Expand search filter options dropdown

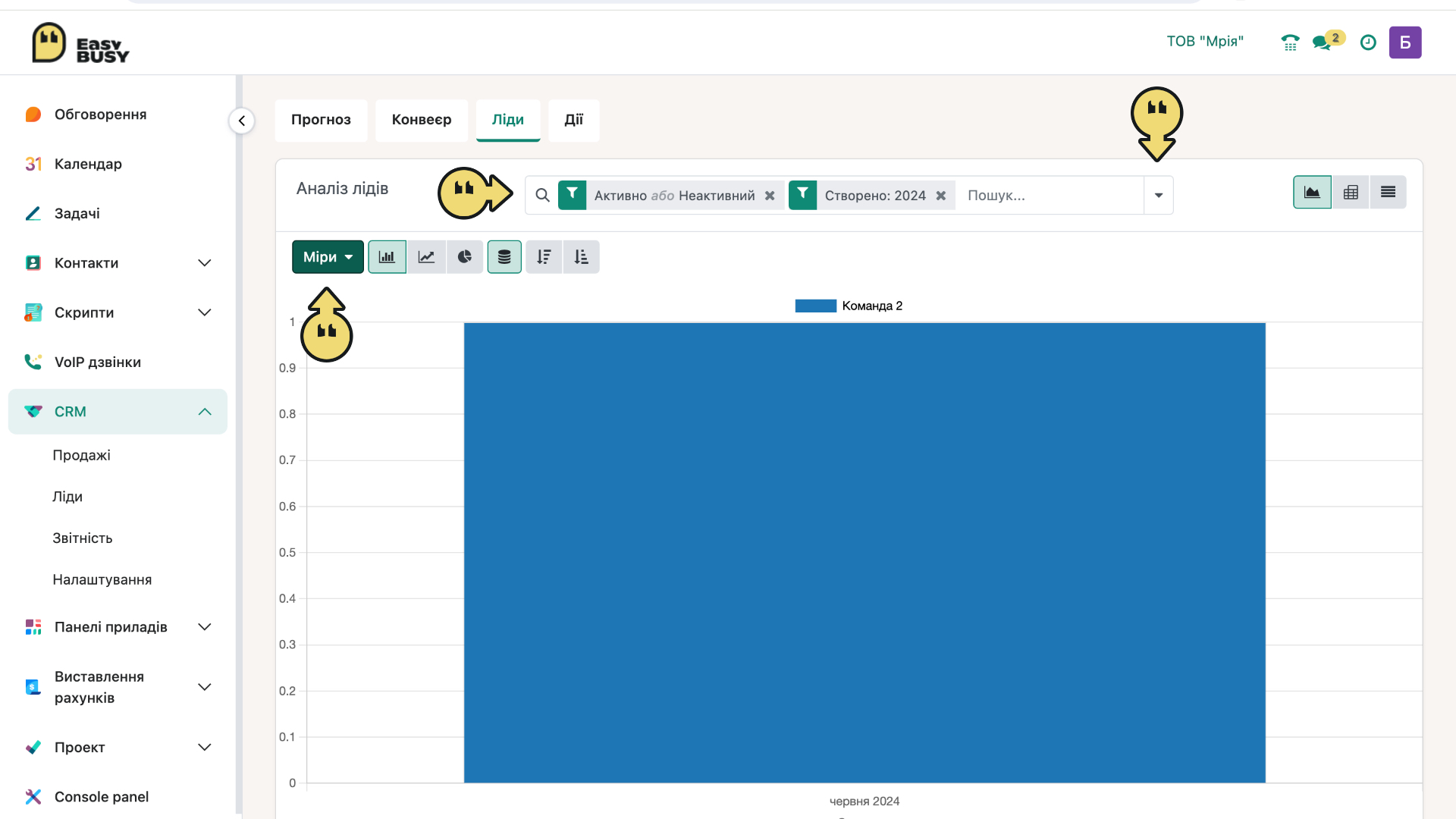(x=1159, y=196)
